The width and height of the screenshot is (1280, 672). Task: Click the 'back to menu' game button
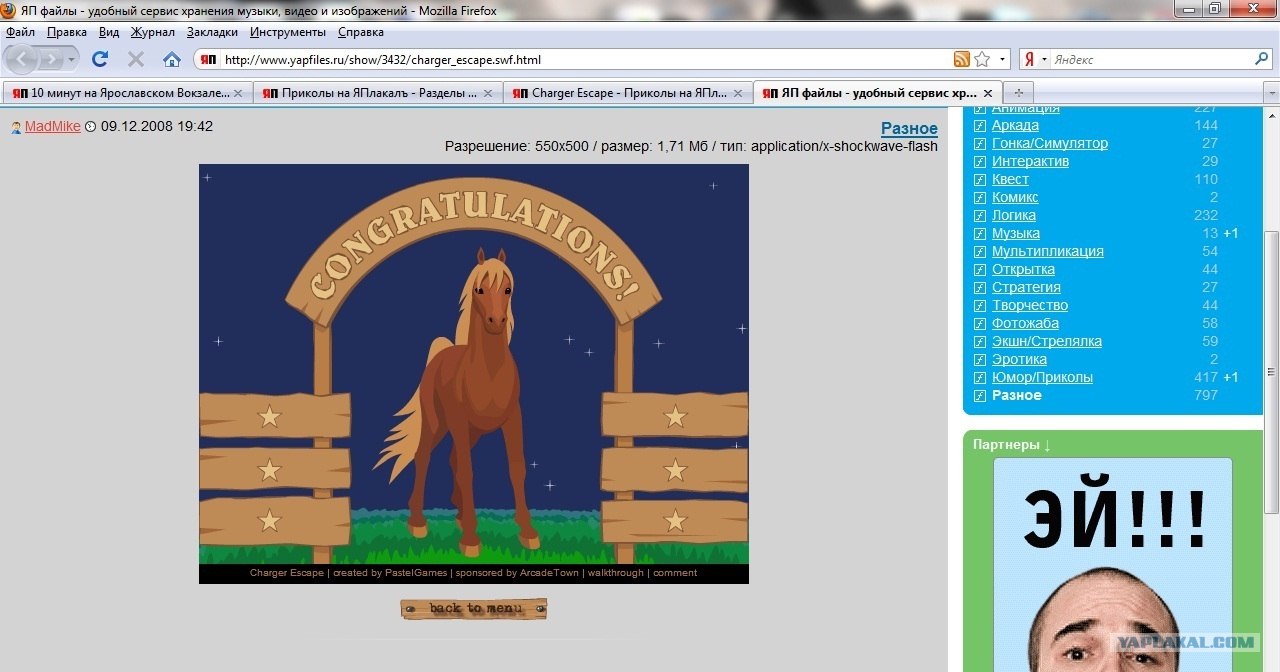point(474,608)
